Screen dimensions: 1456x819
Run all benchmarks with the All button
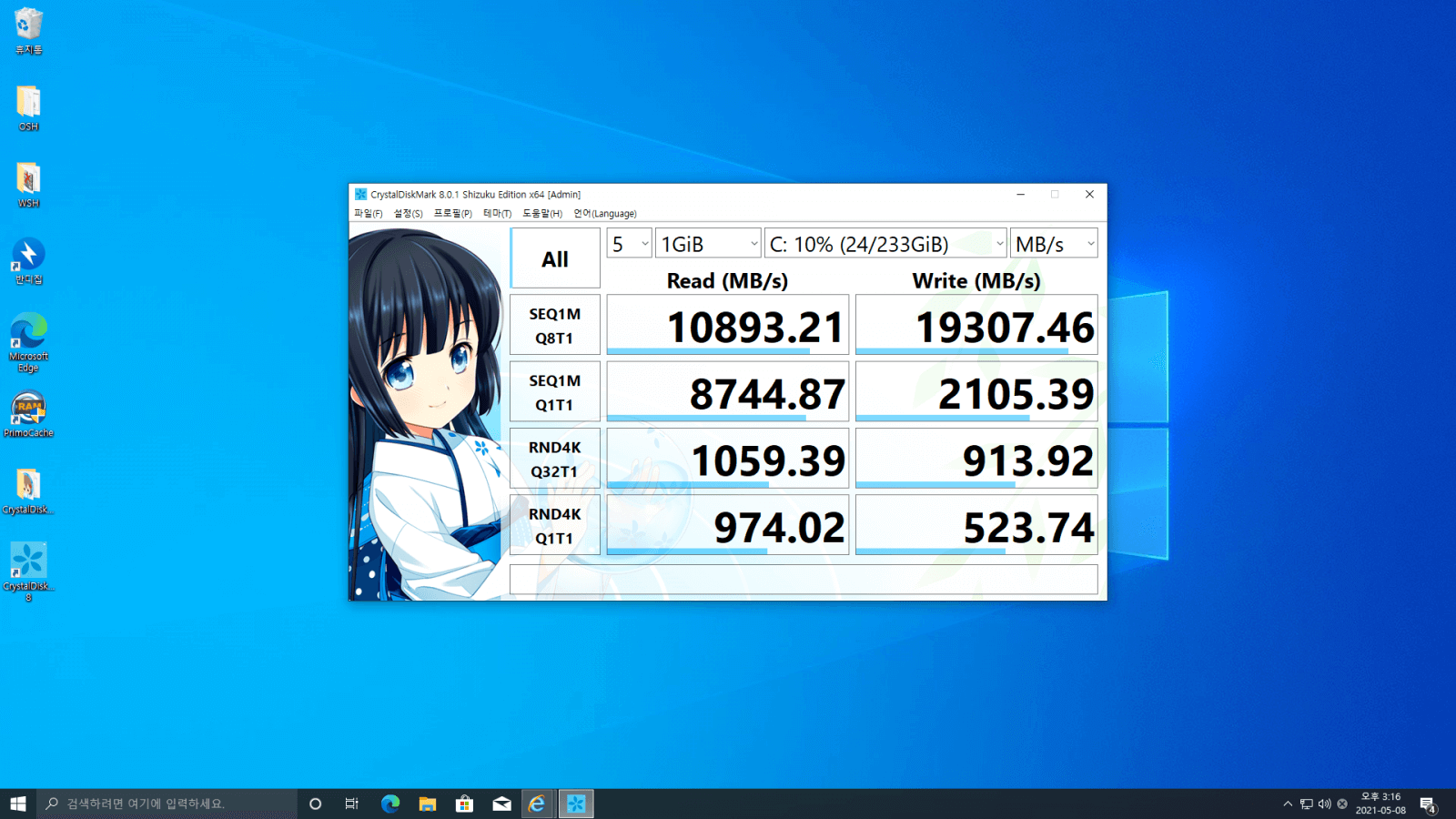coord(555,258)
